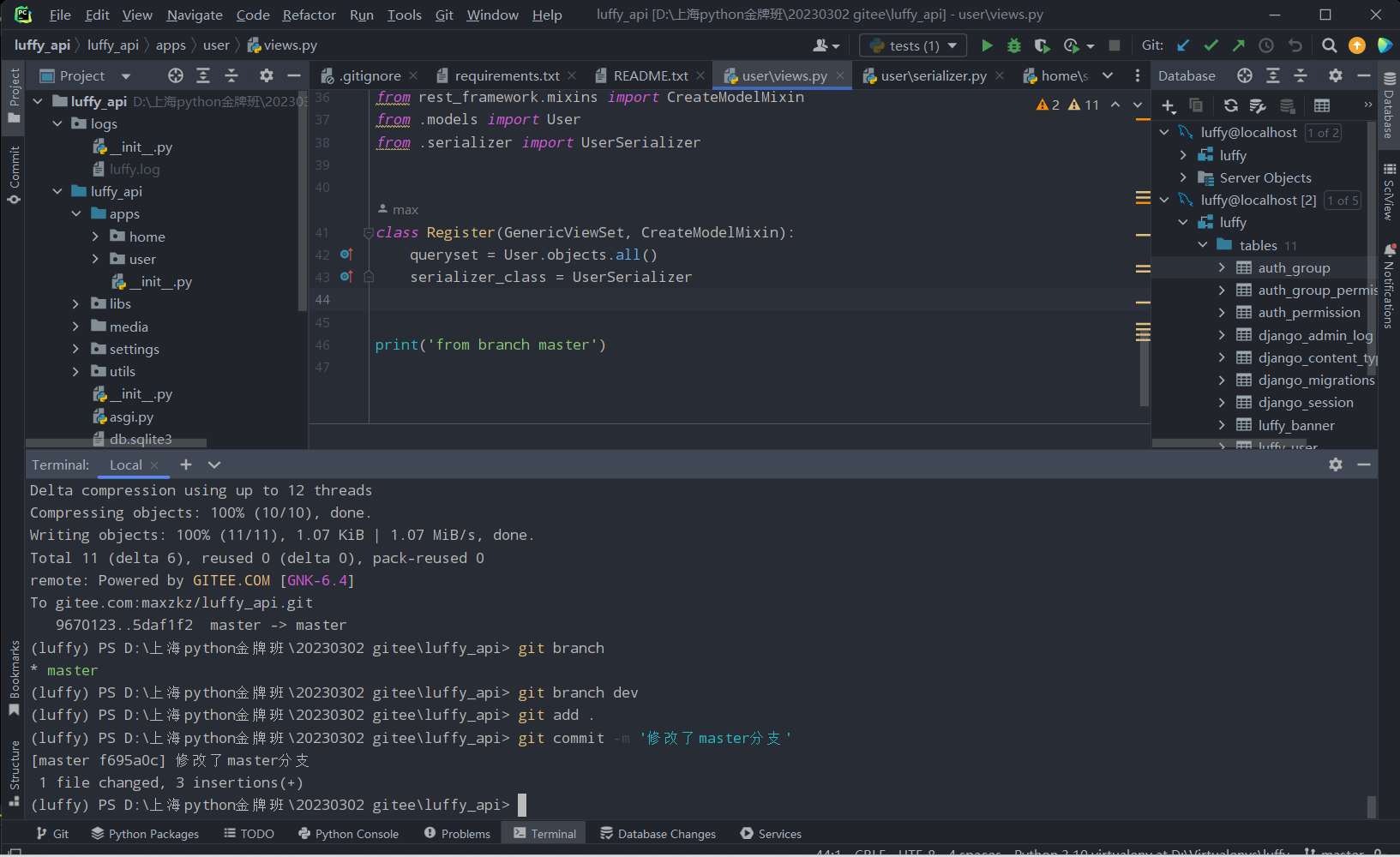Open Python Console tool window

click(348, 834)
